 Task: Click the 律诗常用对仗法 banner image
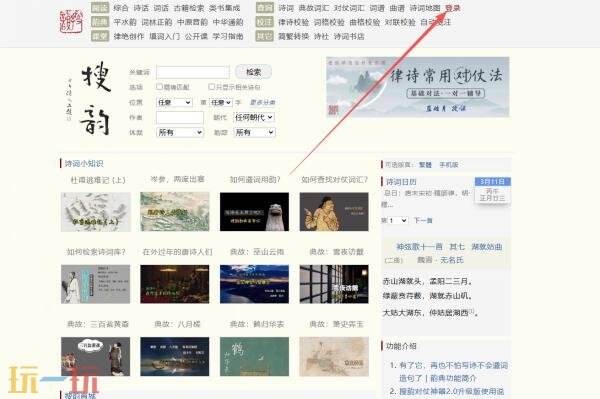click(x=417, y=86)
